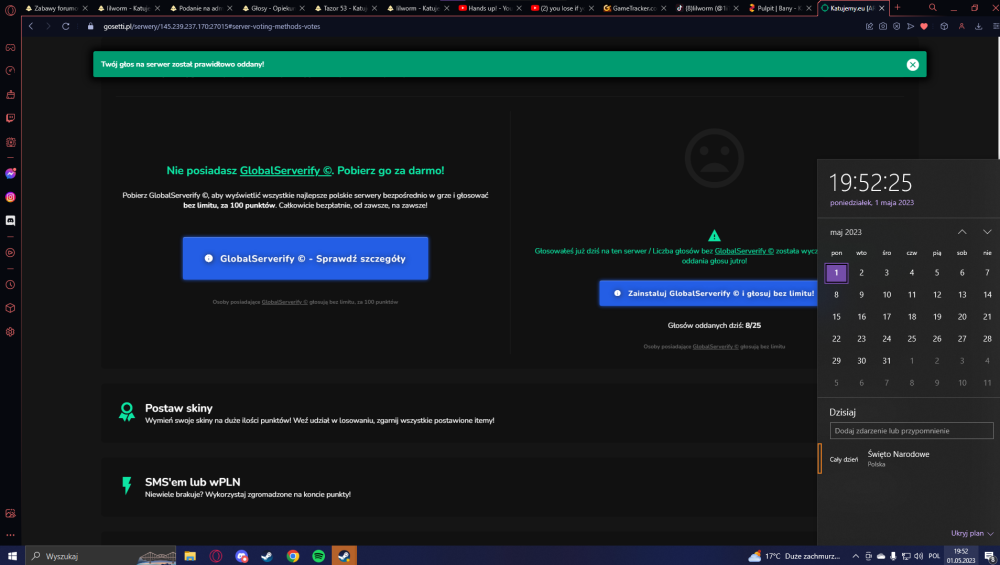
Task: Go to next month in calendar
Action: (987, 232)
